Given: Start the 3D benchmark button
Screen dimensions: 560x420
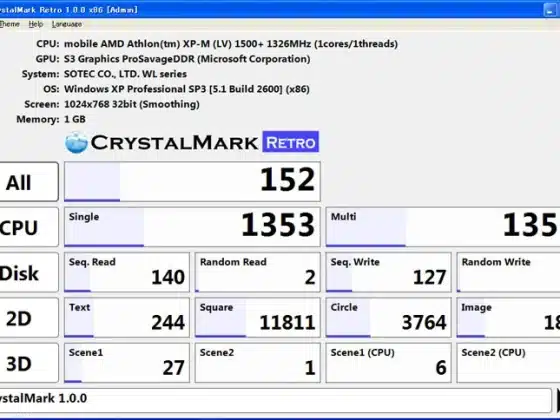Looking at the screenshot, I should [29, 363].
